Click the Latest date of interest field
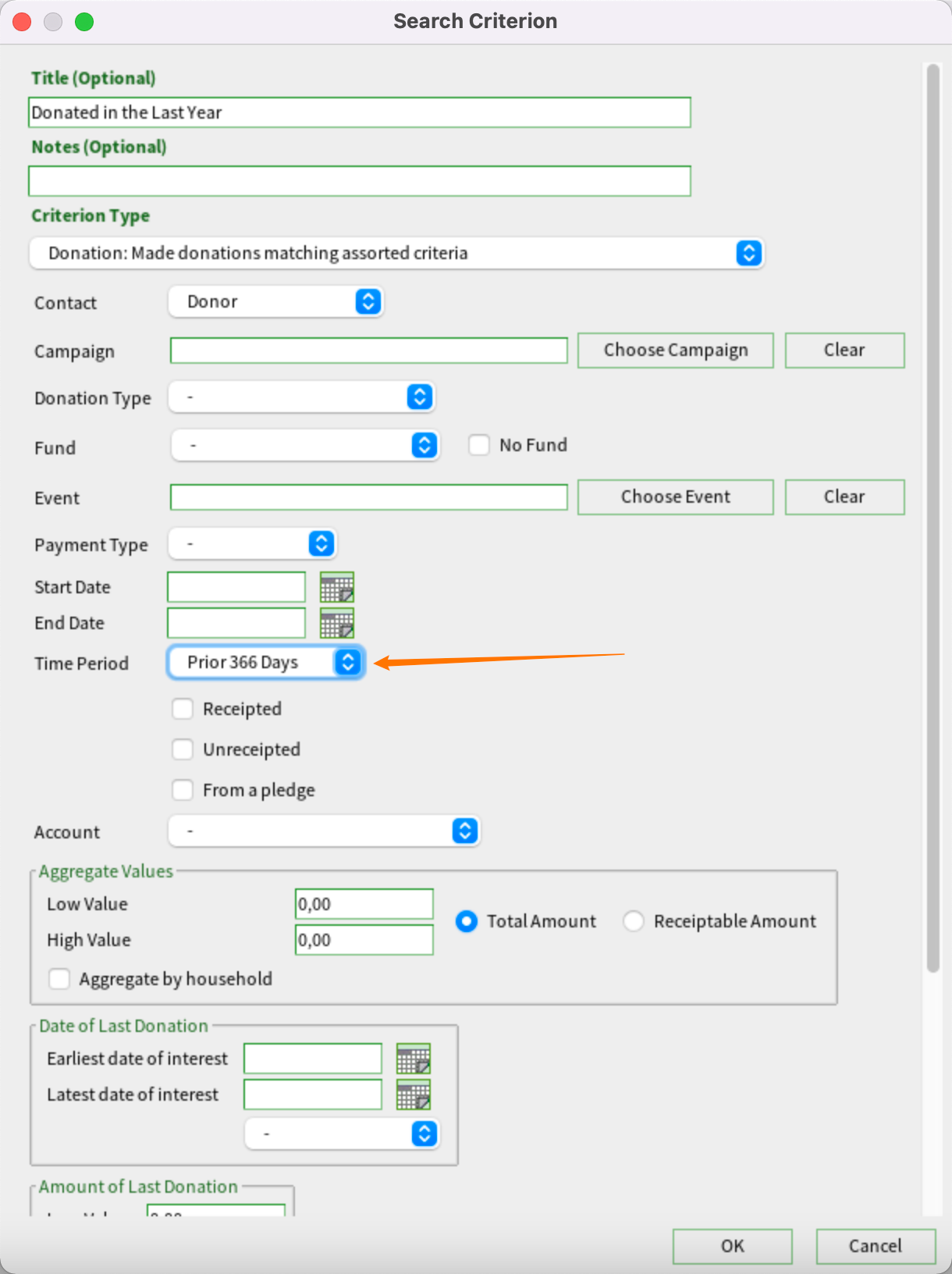Screen dimensions: 952x1274 click(313, 1094)
